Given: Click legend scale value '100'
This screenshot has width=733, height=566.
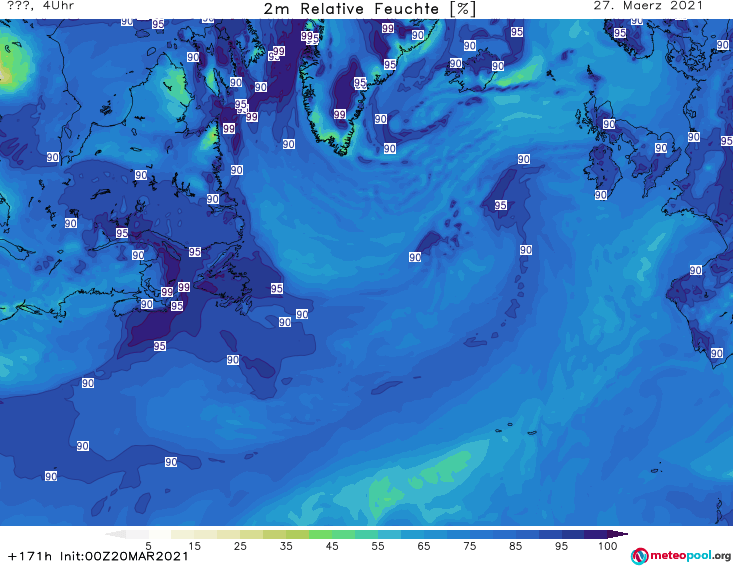Looking at the screenshot, I should (x=608, y=546).
